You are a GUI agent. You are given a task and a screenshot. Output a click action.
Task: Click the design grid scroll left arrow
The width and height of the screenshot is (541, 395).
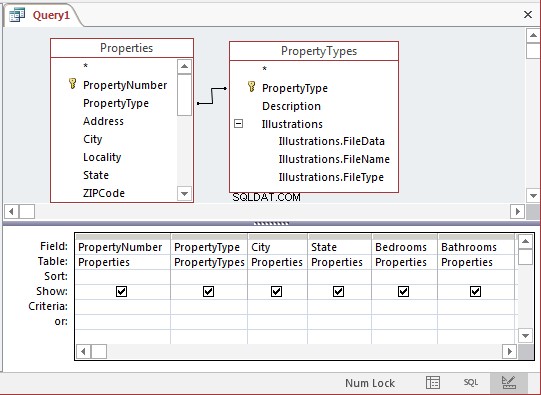(x=83, y=352)
